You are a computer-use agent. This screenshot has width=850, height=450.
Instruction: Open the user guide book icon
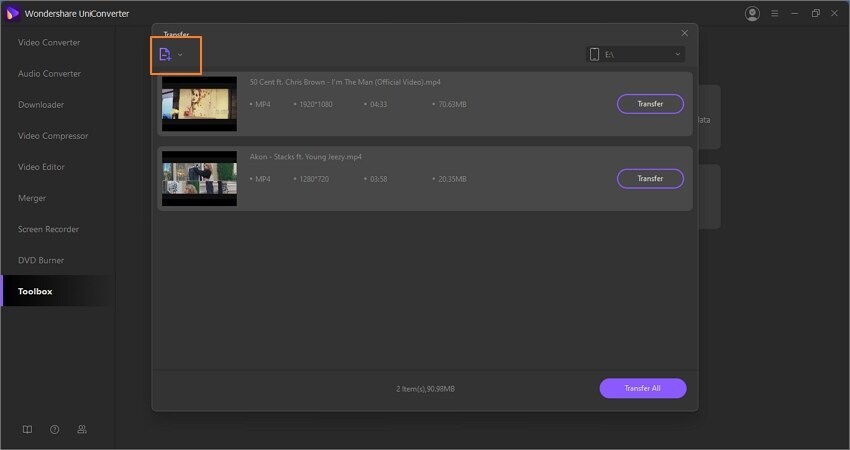click(27, 429)
